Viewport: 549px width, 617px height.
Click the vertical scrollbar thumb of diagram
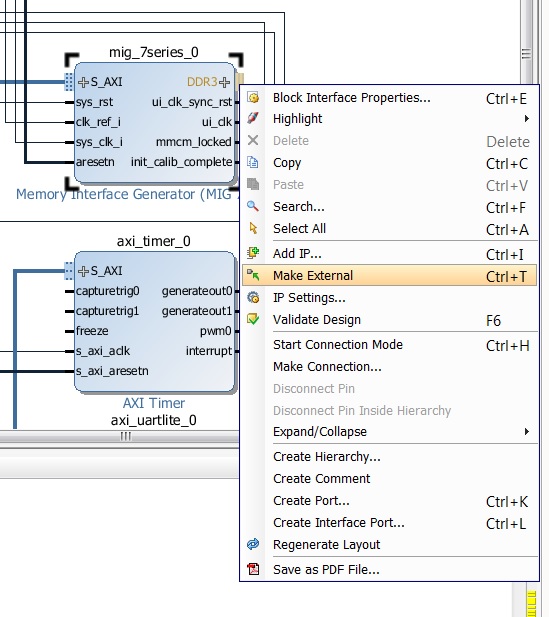pyautogui.click(x=526, y=53)
